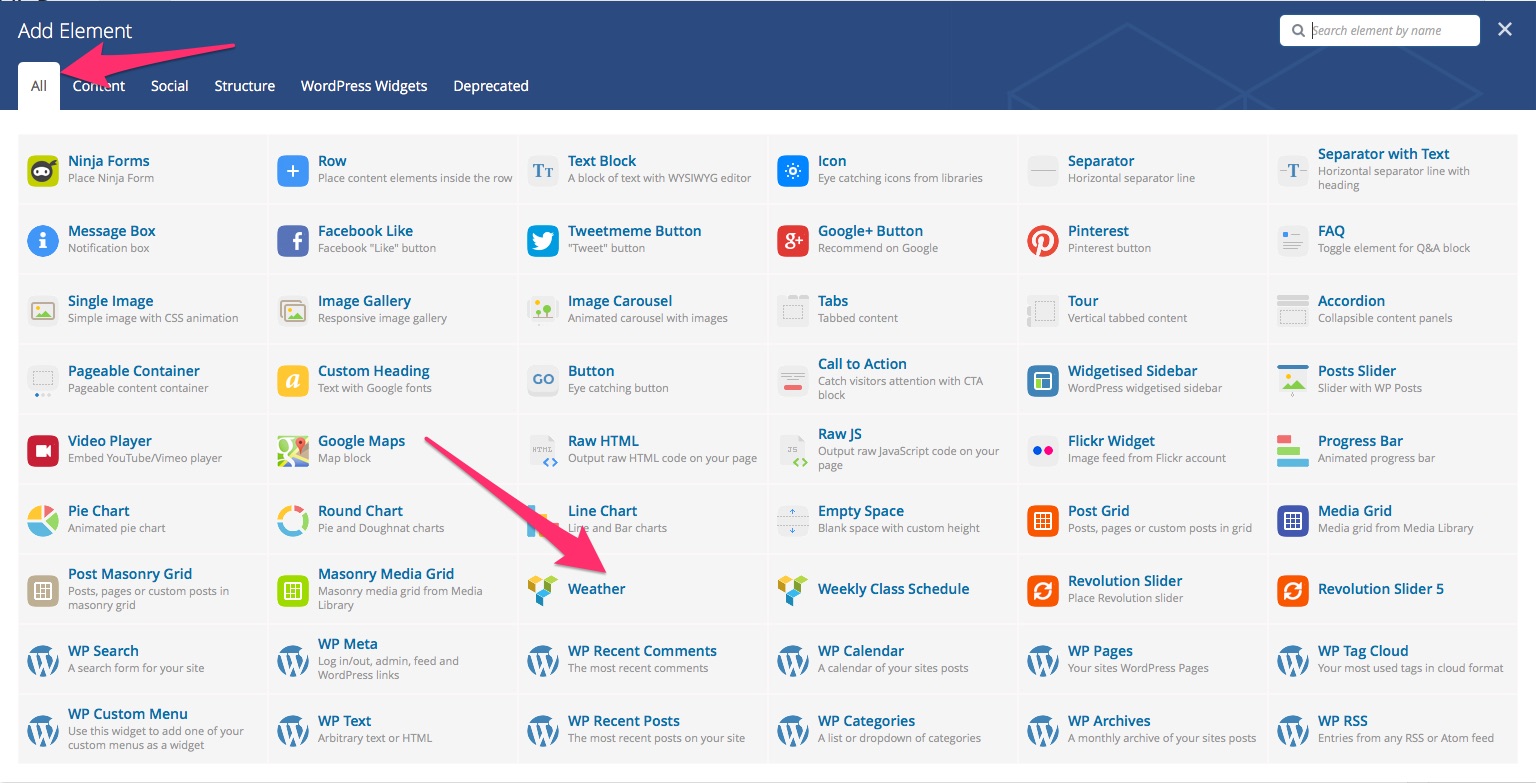Select the Tabs element
1536x783 pixels.
point(893,309)
